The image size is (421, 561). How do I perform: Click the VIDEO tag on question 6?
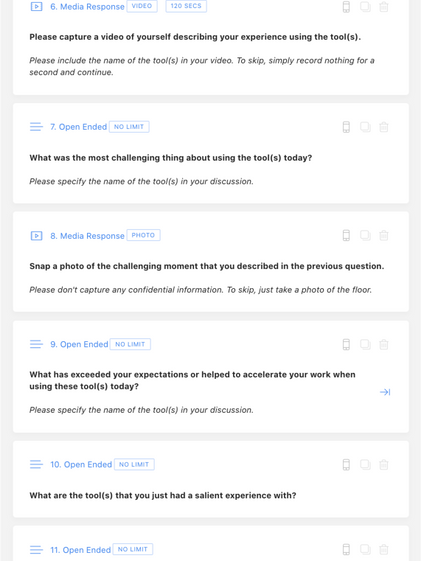click(142, 6)
